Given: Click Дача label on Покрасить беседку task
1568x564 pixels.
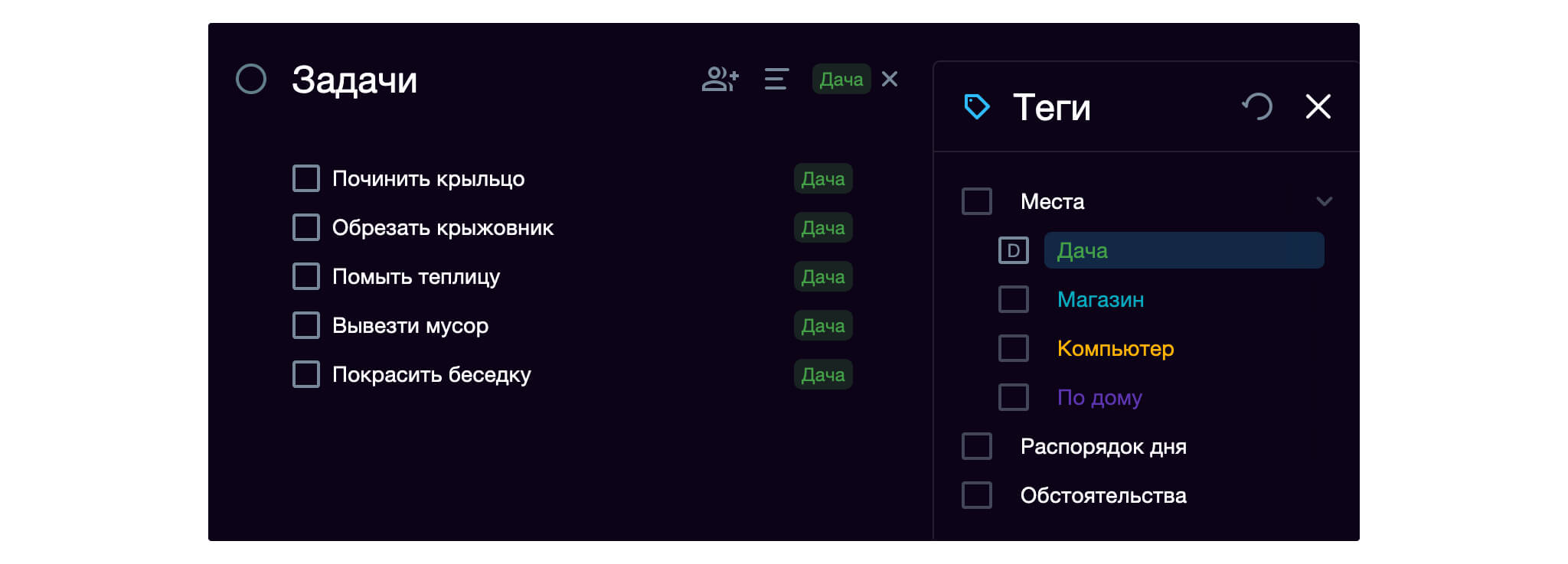Looking at the screenshot, I should (822, 374).
